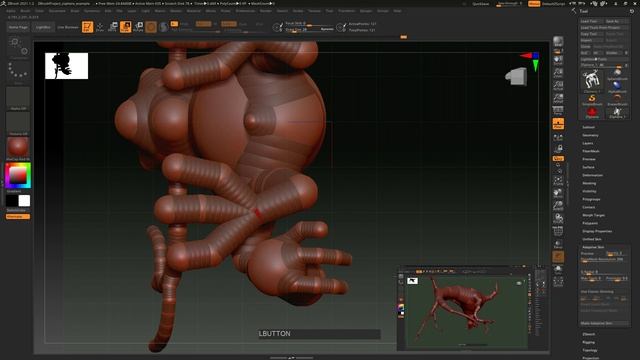Image resolution: width=640 pixels, height=360 pixels.
Task: Toggle PolyF line fill display
Action: 558,231
